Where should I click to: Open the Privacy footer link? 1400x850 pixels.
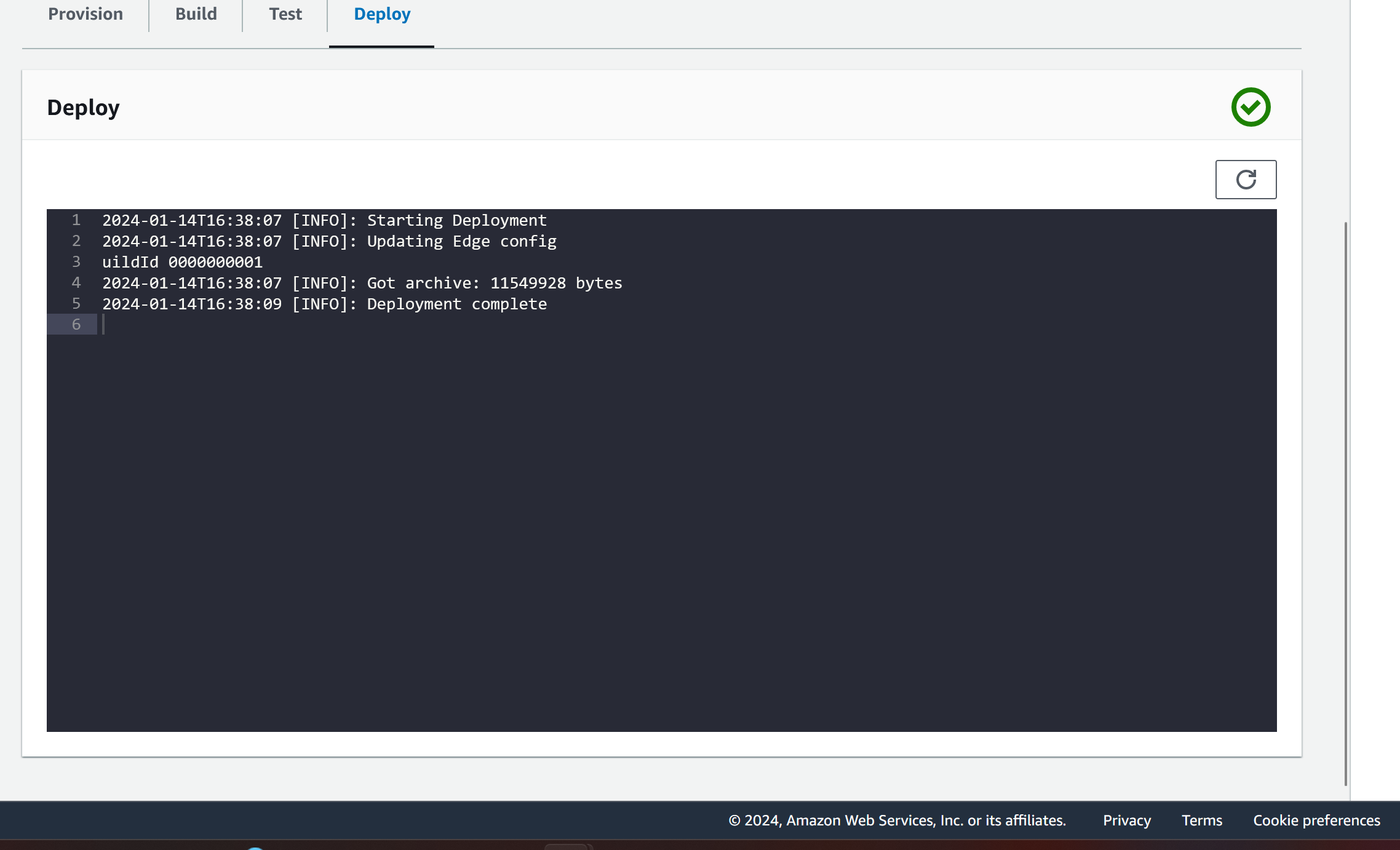[x=1126, y=820]
